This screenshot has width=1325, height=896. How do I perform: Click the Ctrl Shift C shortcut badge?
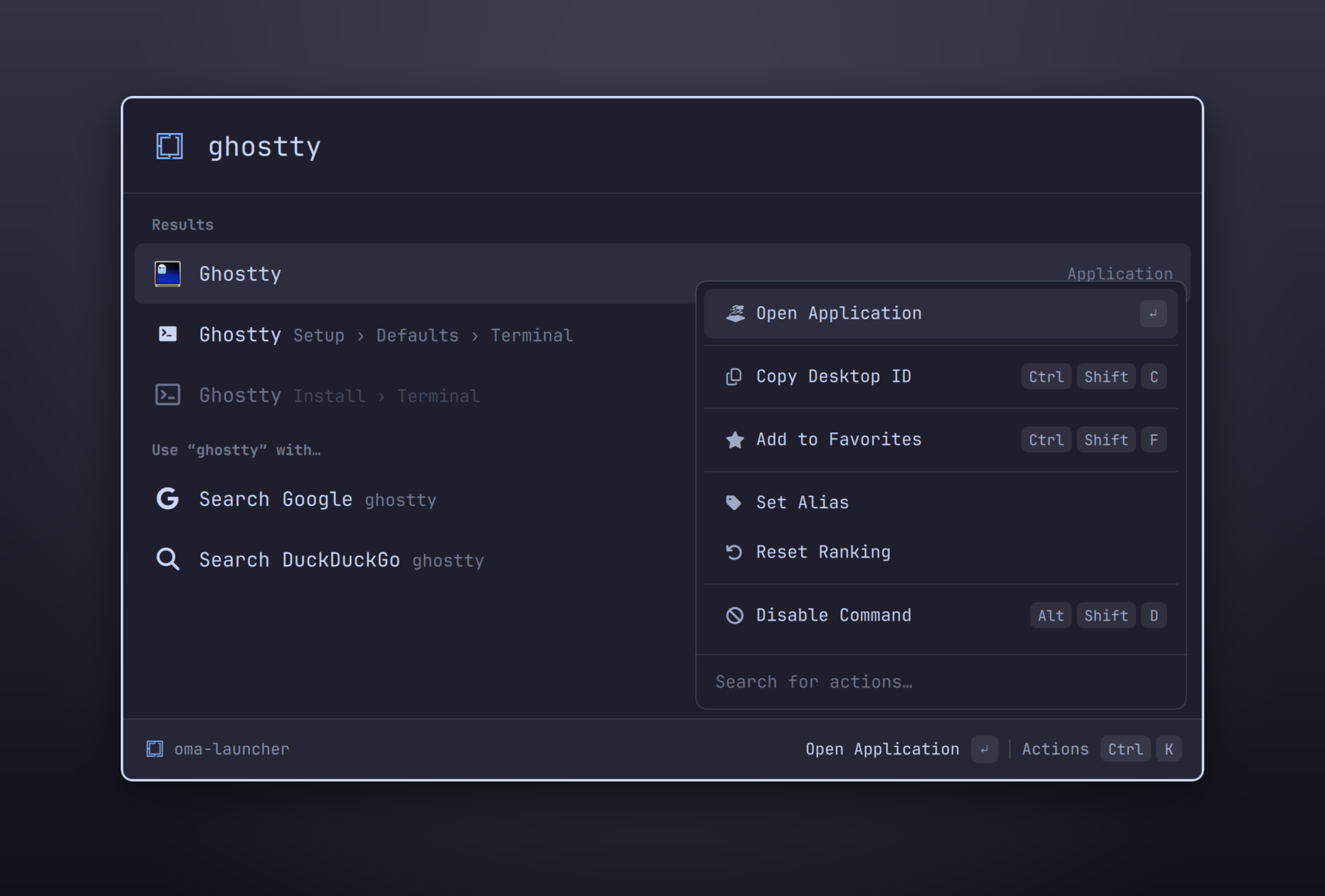(x=1094, y=377)
